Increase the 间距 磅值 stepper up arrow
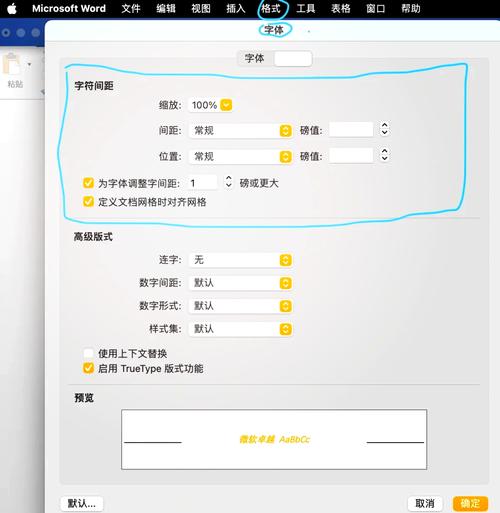The image size is (500, 513). point(384,125)
